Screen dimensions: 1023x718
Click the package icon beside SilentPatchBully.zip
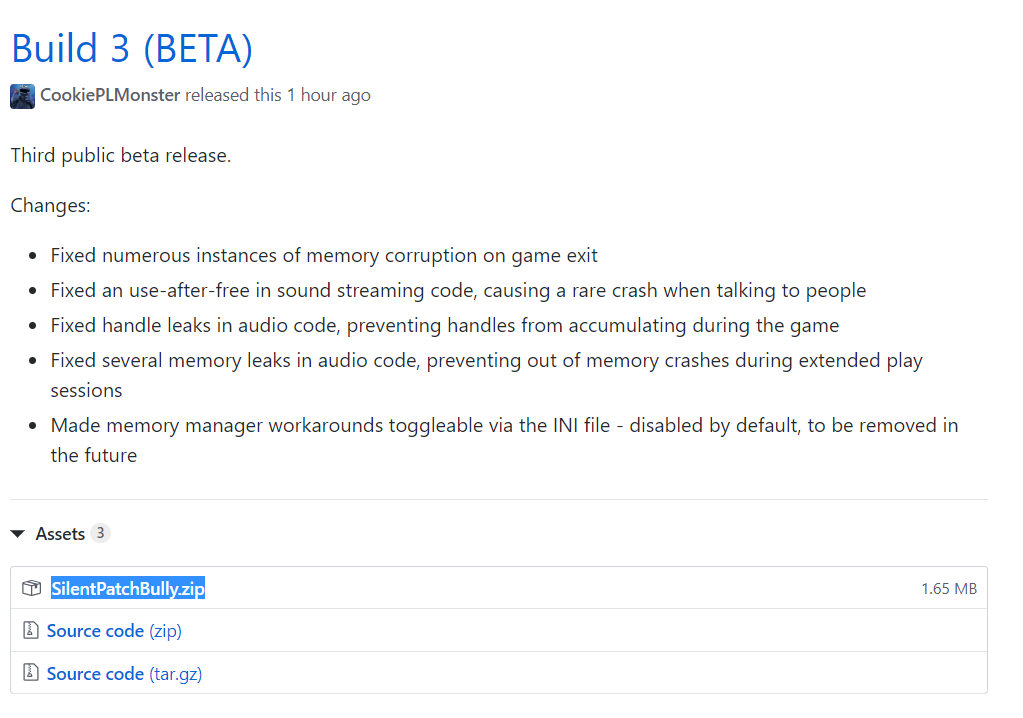point(31,588)
